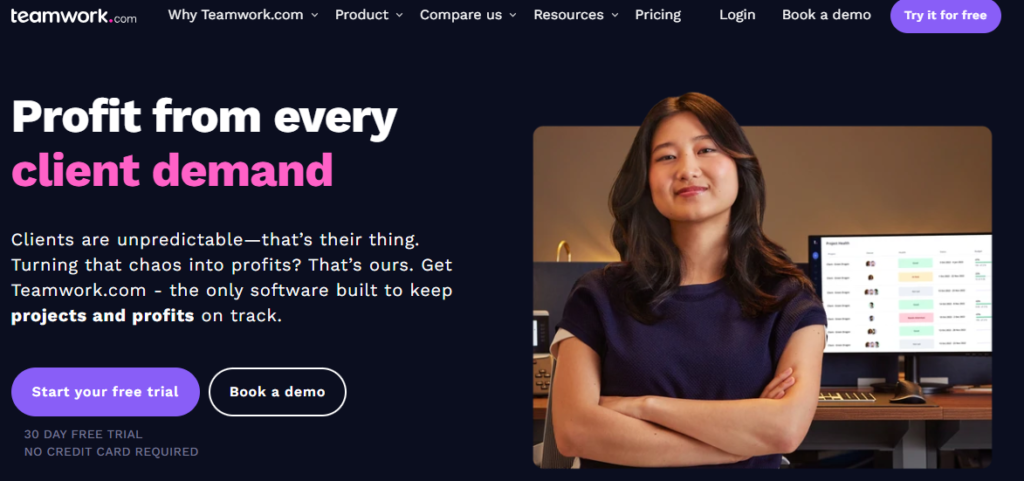
Task: Expand the Compare us menu
Action: [468, 14]
